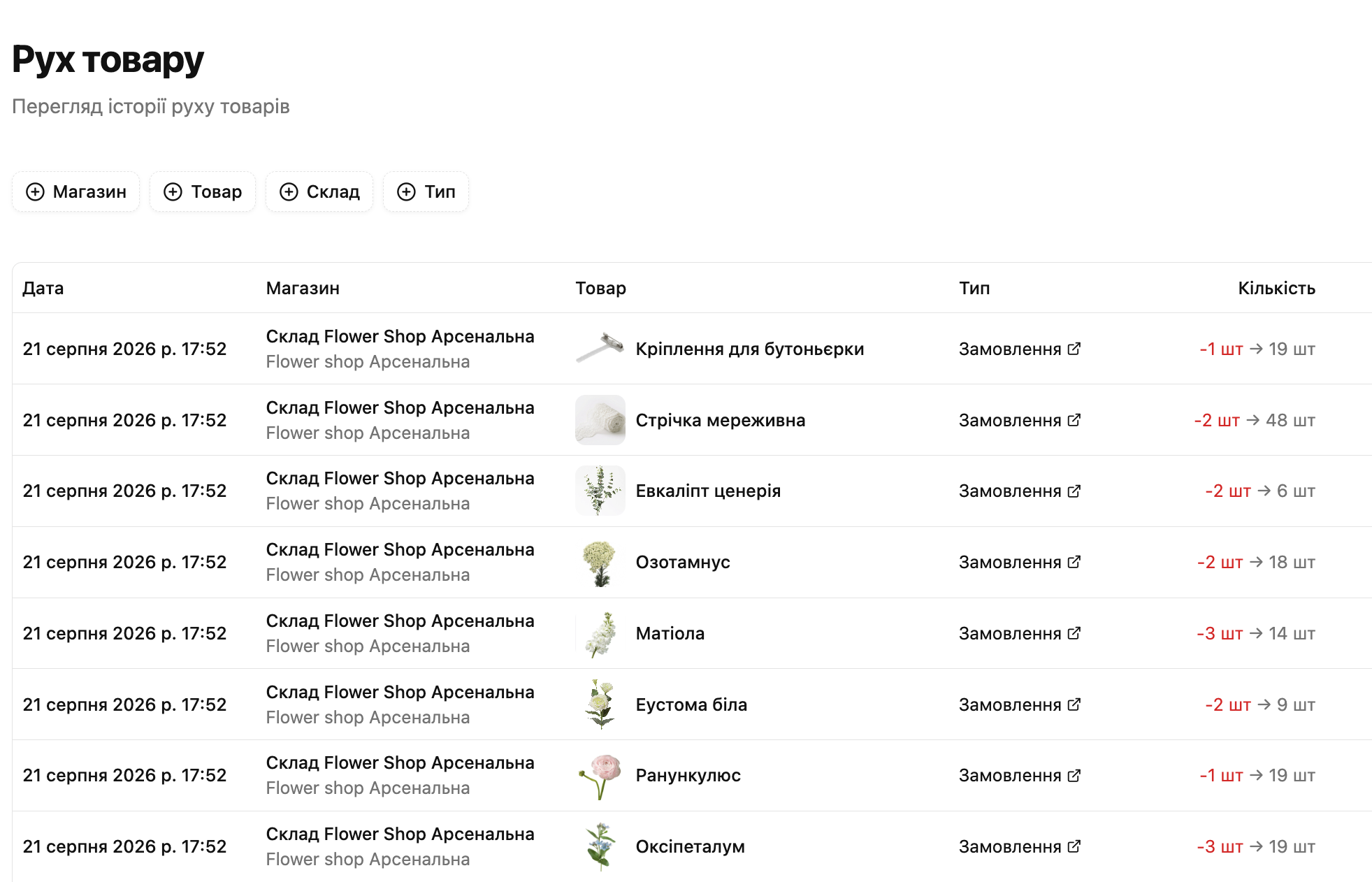Click the Кількість column header
Image resolution: width=1372 pixels, height=882 pixels.
[1276, 288]
